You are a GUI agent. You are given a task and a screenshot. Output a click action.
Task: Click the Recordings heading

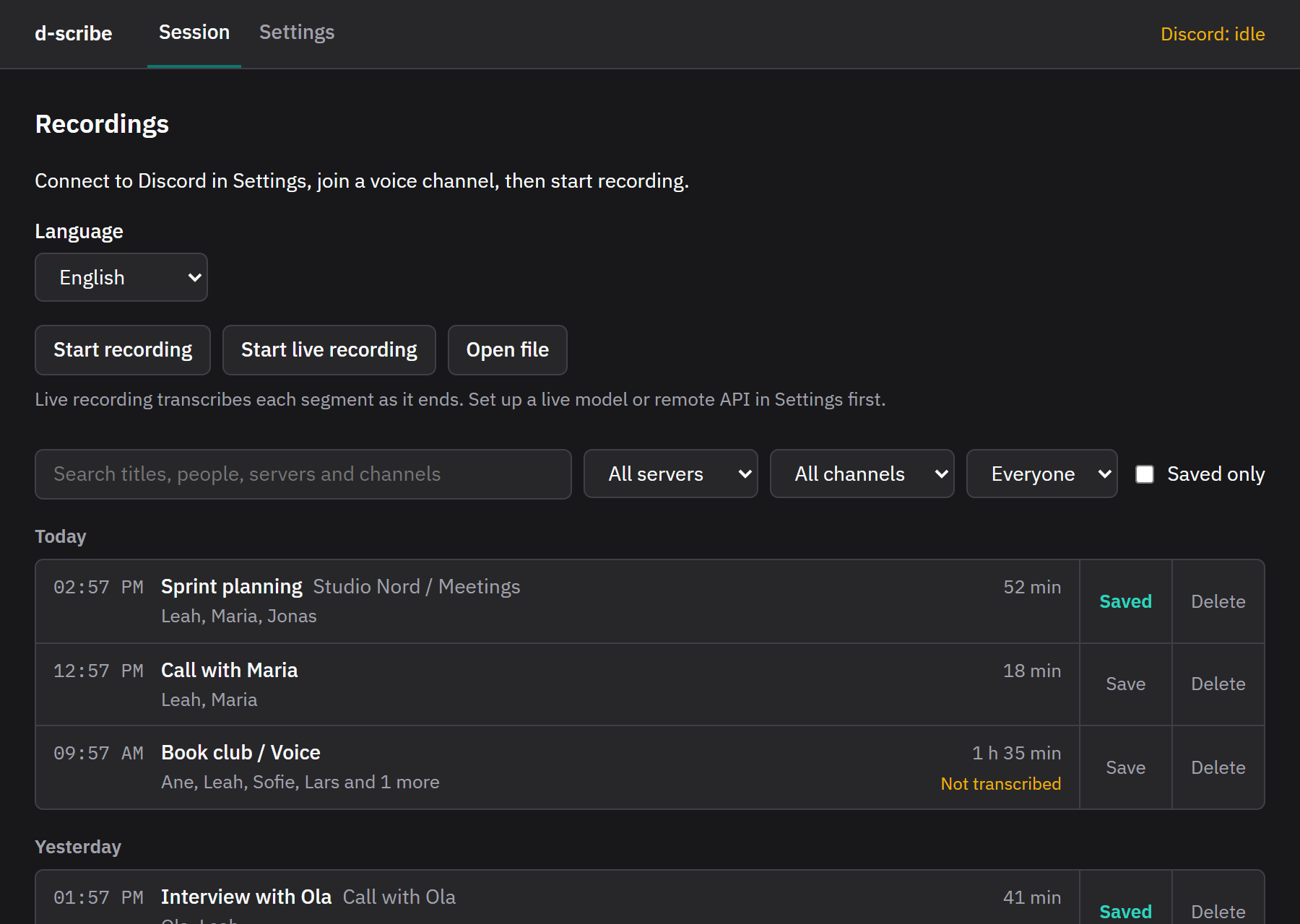coord(102,124)
